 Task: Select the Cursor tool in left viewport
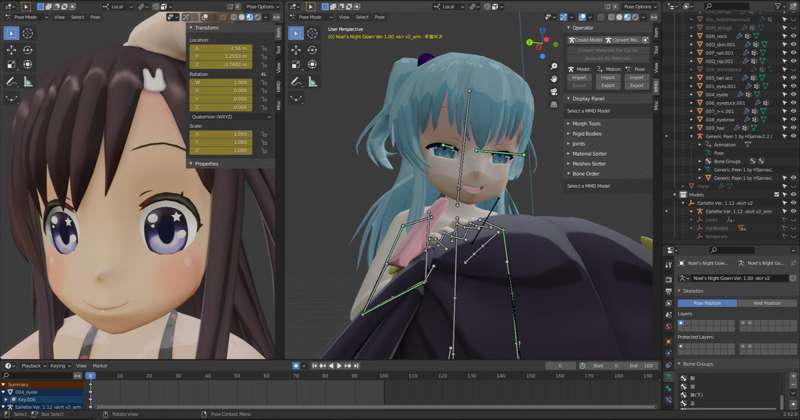28,34
